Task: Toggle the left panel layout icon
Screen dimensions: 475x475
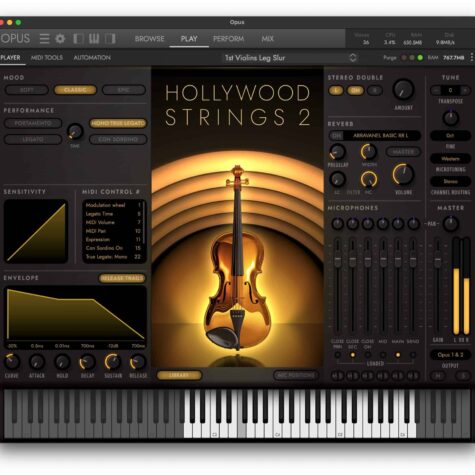Action: tap(78, 39)
